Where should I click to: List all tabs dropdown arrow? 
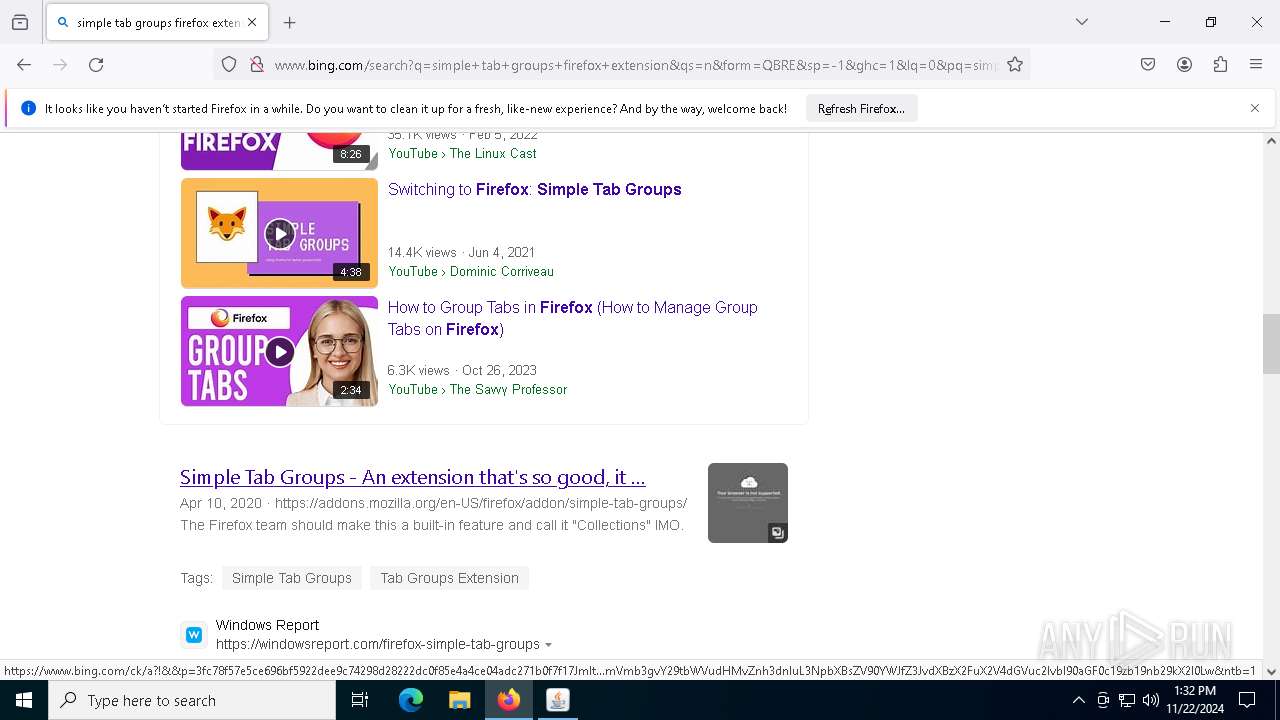(x=1082, y=22)
